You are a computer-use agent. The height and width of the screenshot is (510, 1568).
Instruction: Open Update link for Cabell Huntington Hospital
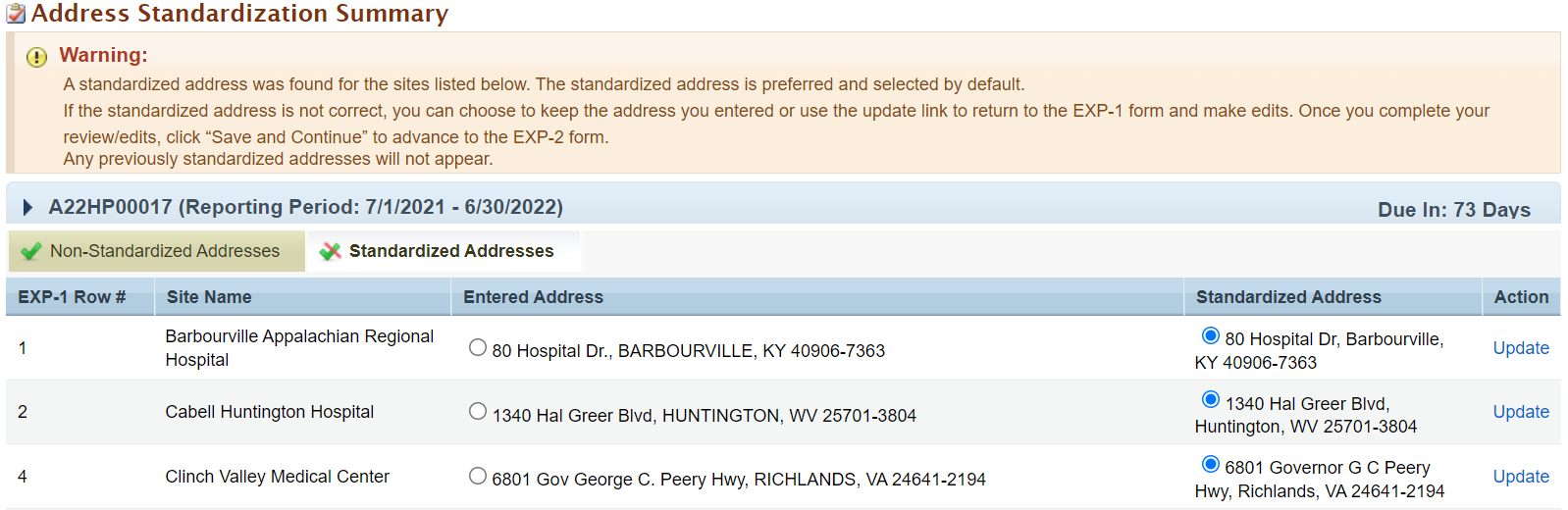(1521, 412)
